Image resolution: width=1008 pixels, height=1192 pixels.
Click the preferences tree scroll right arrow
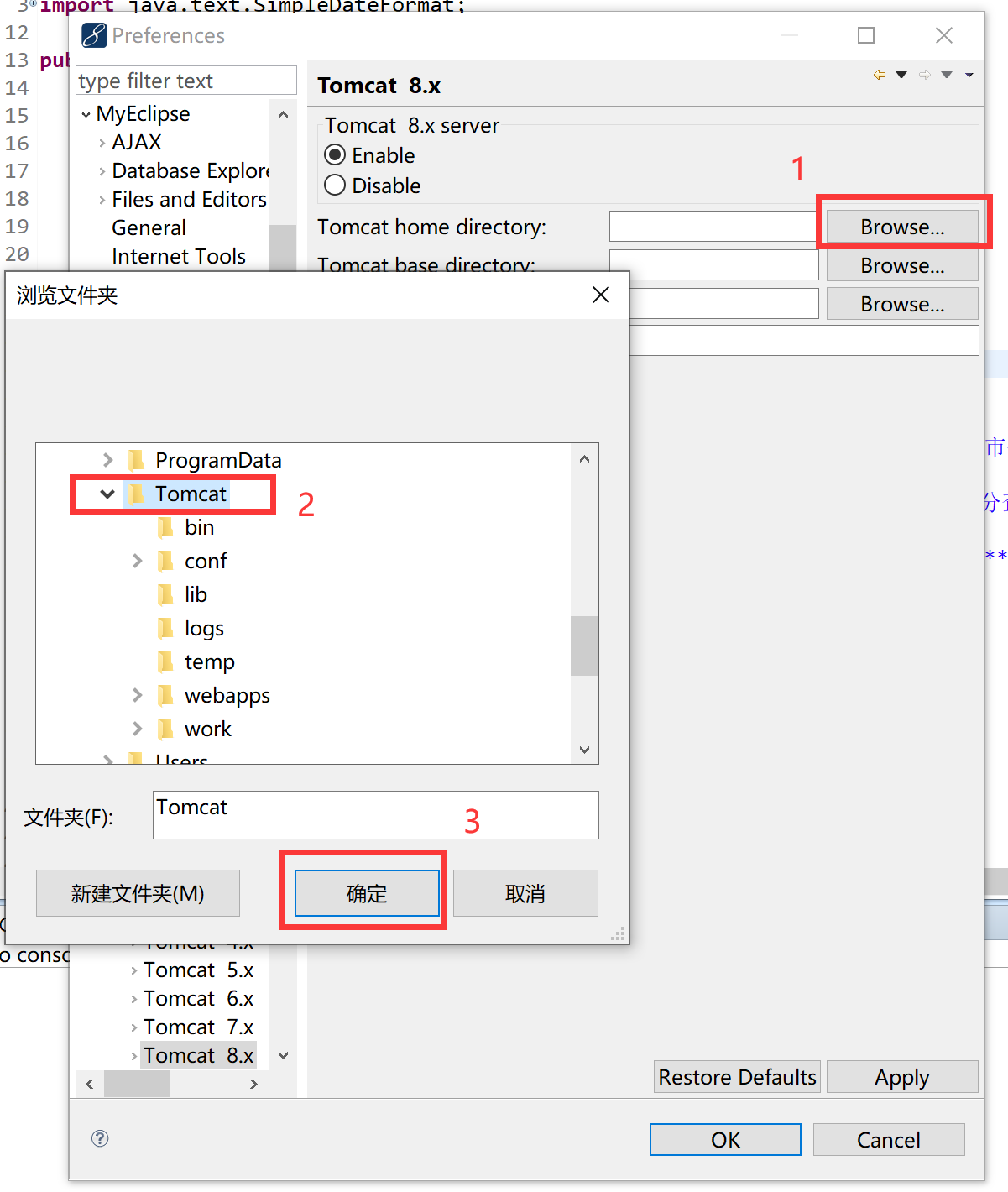tap(253, 1084)
